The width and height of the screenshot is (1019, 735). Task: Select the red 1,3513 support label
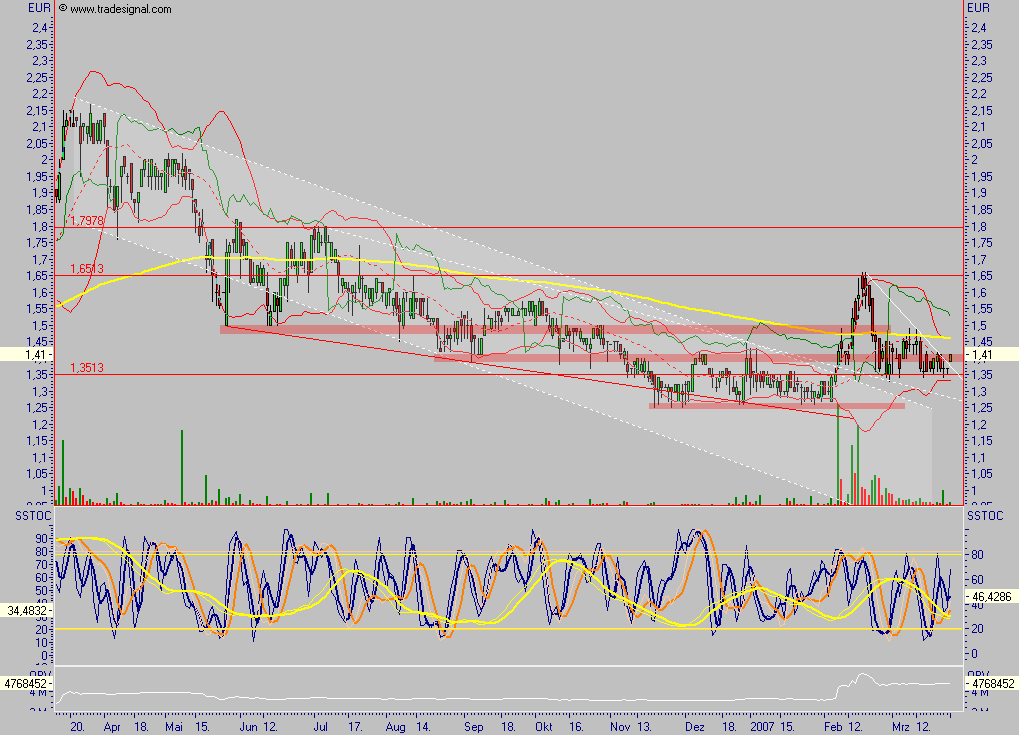click(86, 367)
